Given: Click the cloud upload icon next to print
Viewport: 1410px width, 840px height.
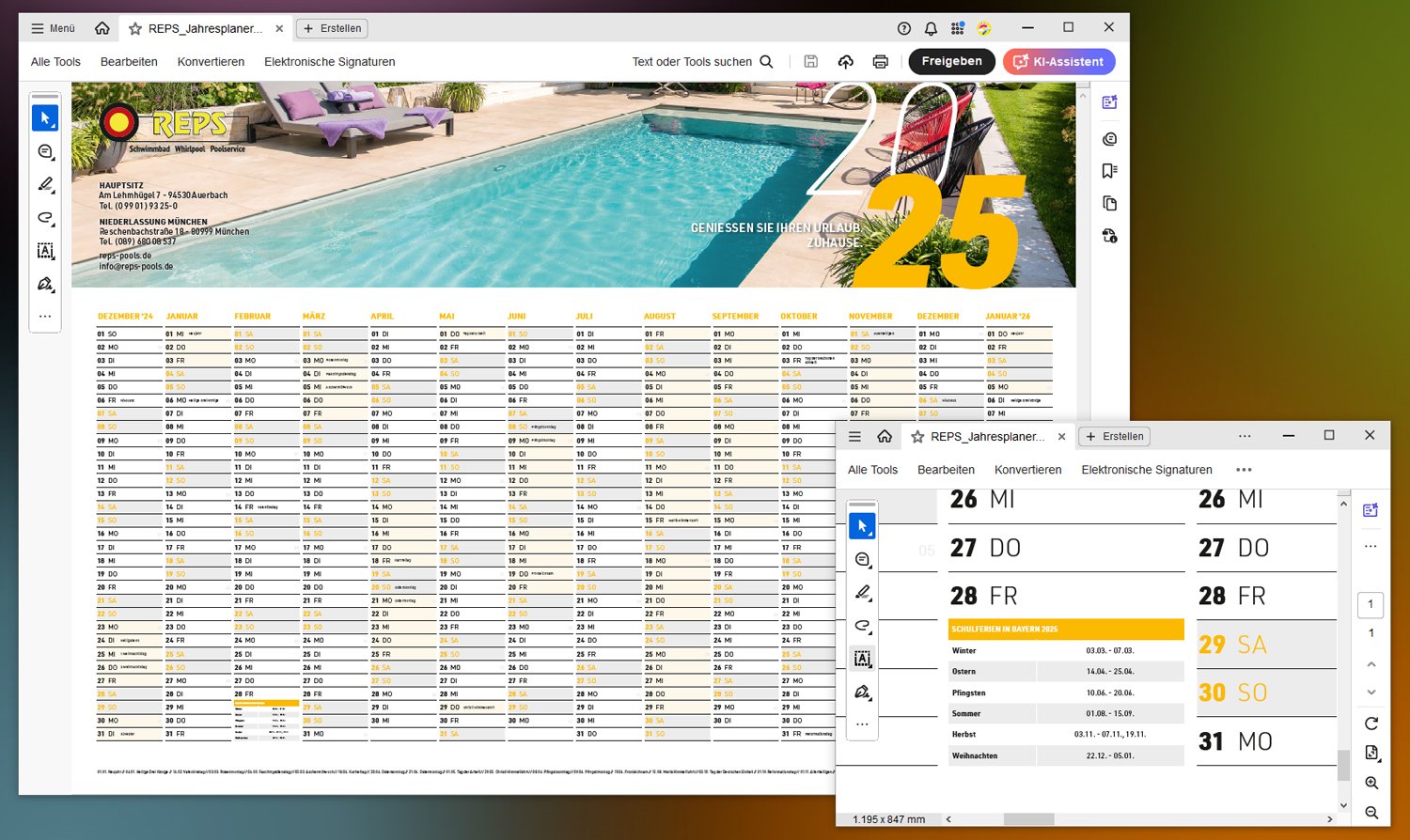Looking at the screenshot, I should (846, 62).
